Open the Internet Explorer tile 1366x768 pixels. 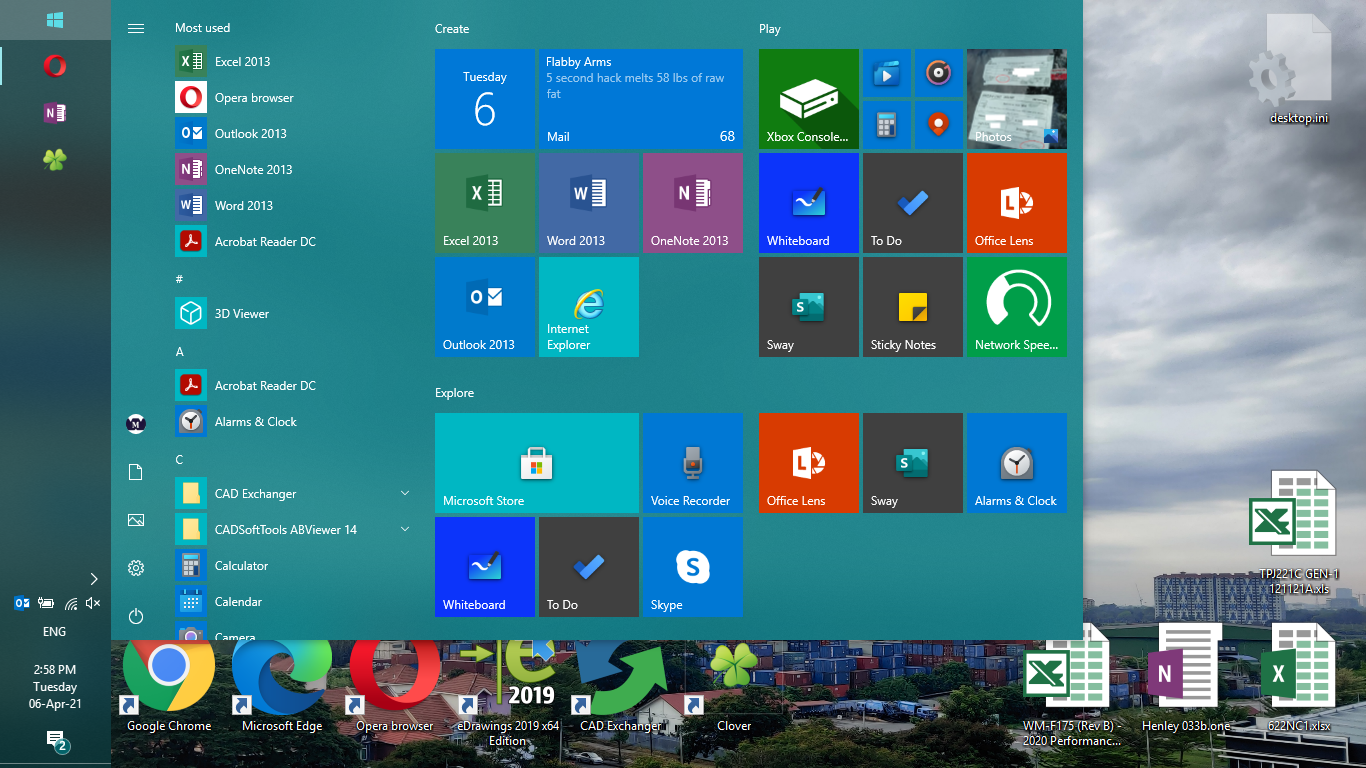coord(589,307)
